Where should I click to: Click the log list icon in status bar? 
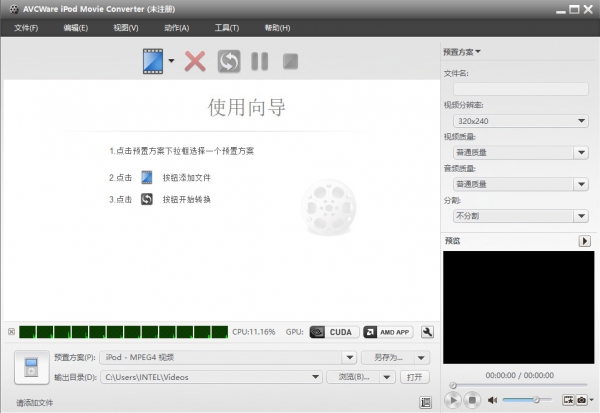coord(426,402)
